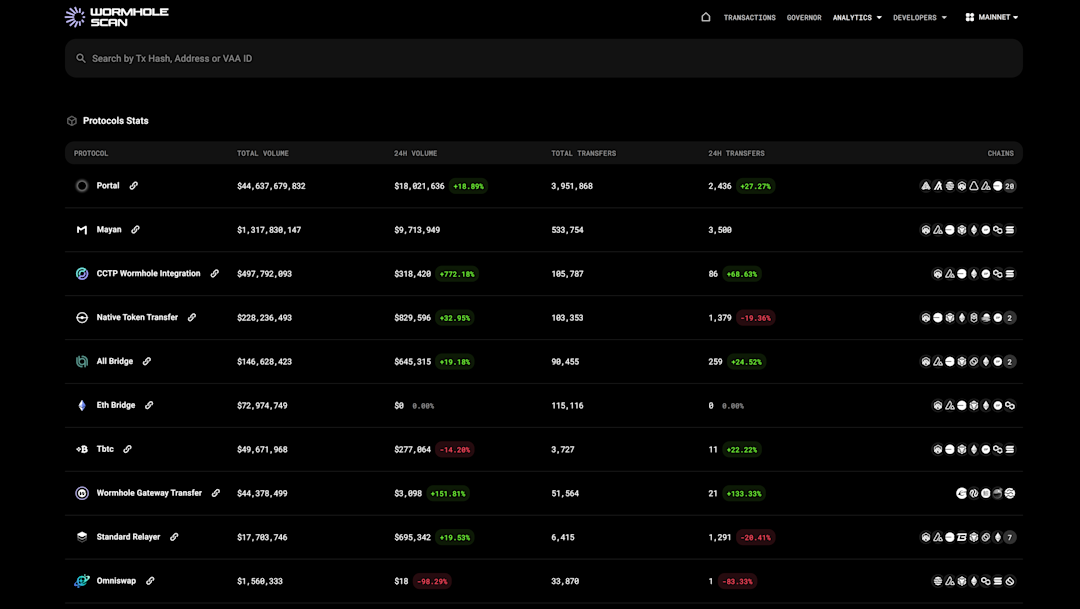Click the Omniswap protocol logo
The width and height of the screenshot is (1080, 609).
click(82, 581)
